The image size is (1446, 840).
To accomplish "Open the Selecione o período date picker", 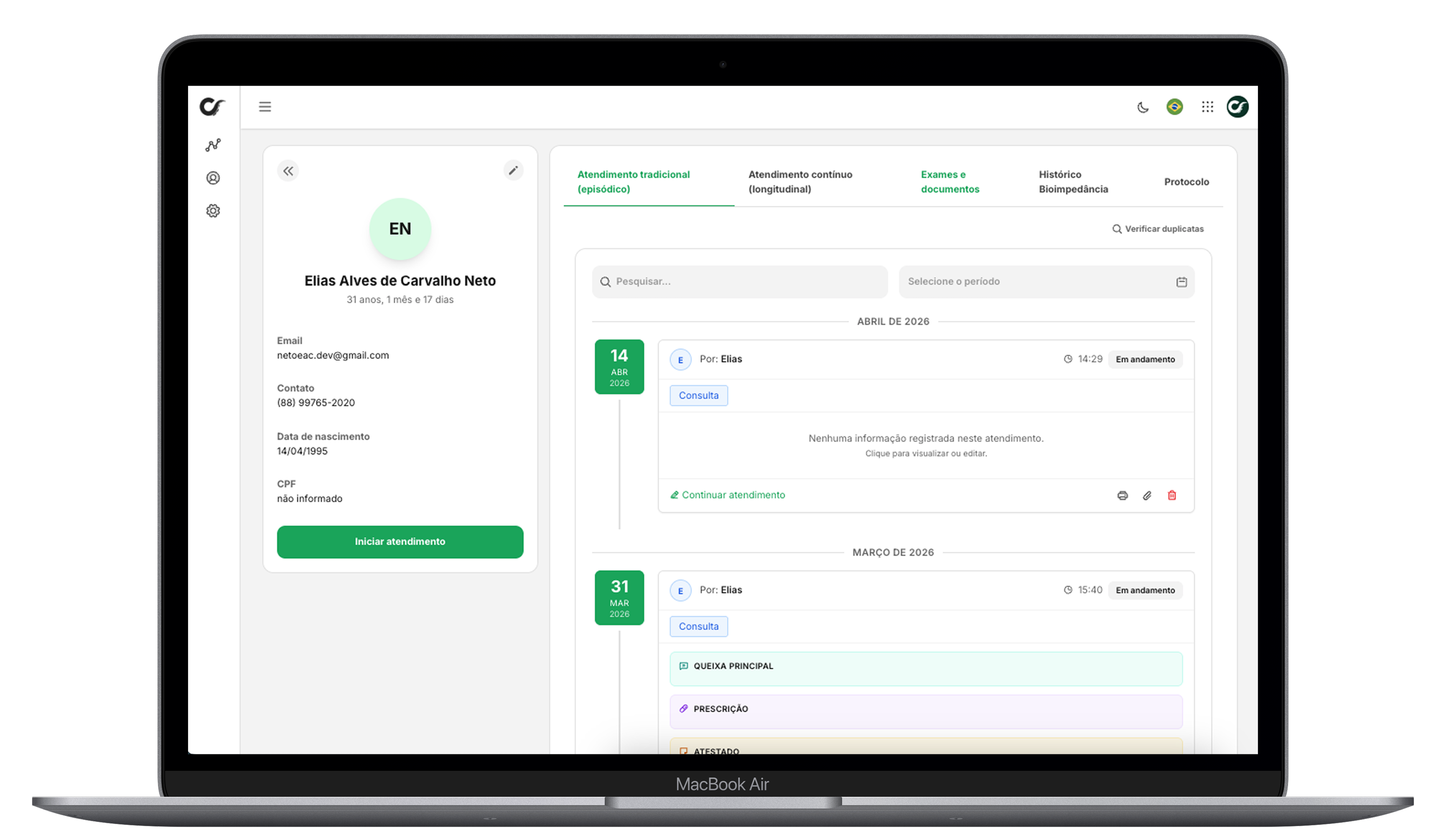I will tap(1046, 282).
